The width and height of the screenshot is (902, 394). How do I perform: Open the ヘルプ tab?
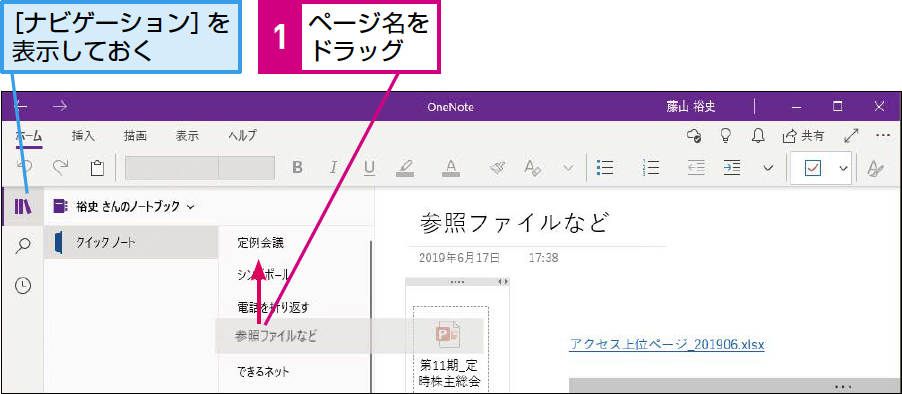click(242, 136)
